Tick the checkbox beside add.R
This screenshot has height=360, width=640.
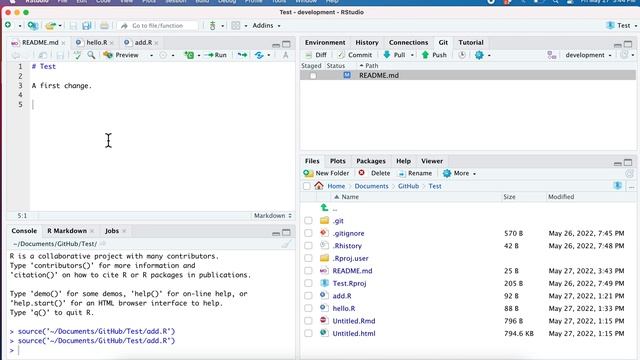tap(308, 296)
